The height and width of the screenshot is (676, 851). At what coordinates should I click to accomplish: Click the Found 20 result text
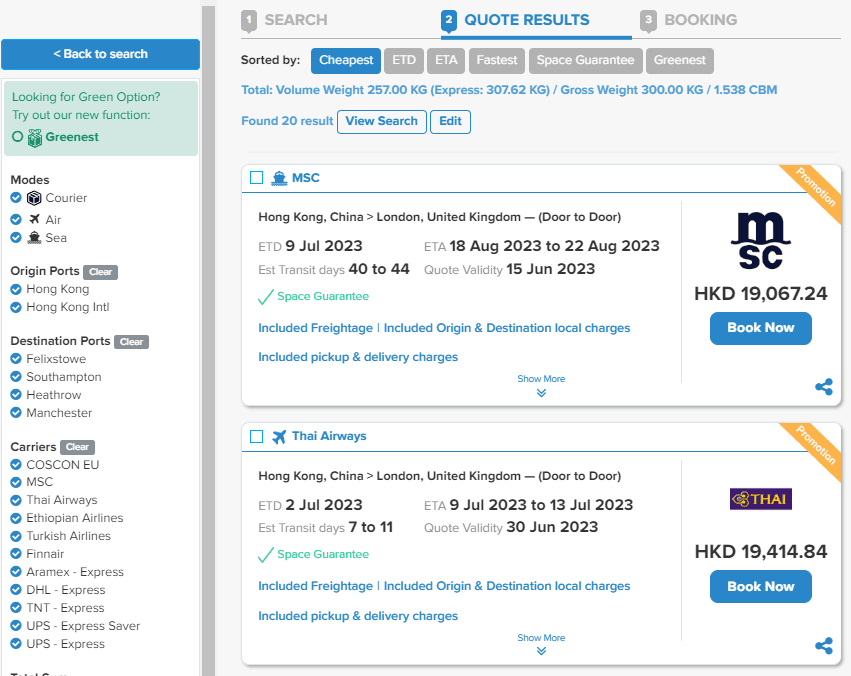click(287, 121)
